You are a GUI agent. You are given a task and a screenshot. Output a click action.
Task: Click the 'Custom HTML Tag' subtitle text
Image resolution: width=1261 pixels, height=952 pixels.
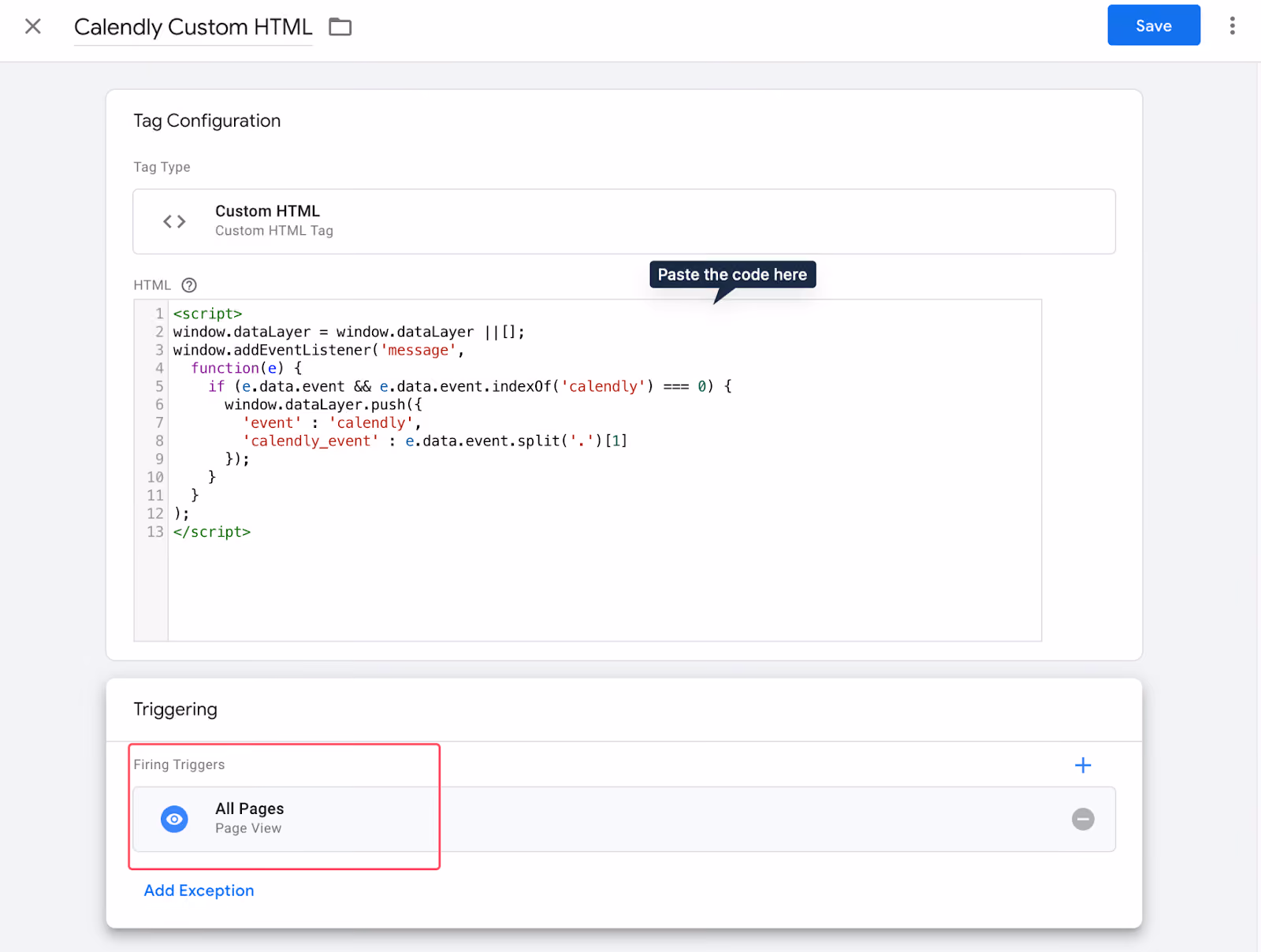point(274,231)
